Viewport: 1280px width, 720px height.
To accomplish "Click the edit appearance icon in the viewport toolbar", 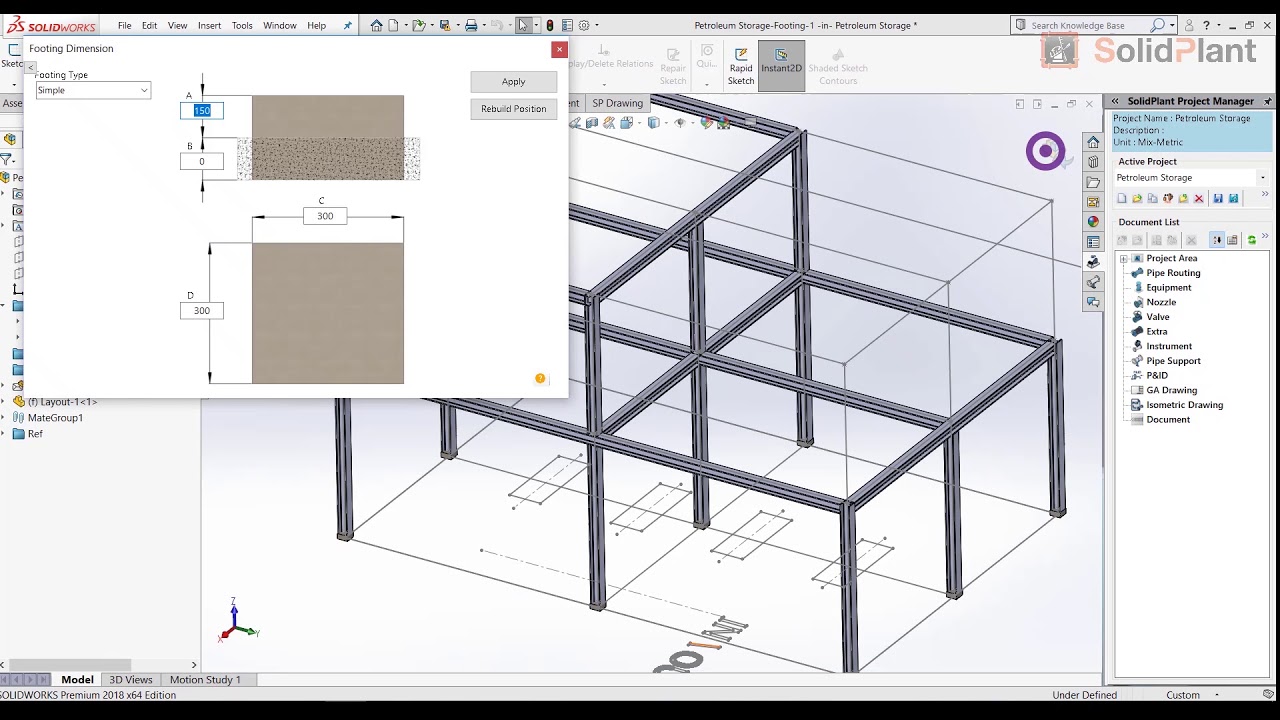I will (707, 123).
